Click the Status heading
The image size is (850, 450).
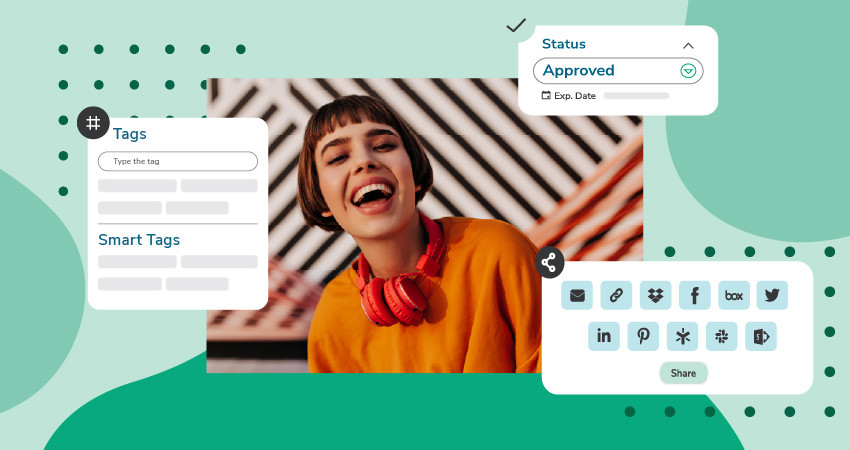[x=564, y=44]
